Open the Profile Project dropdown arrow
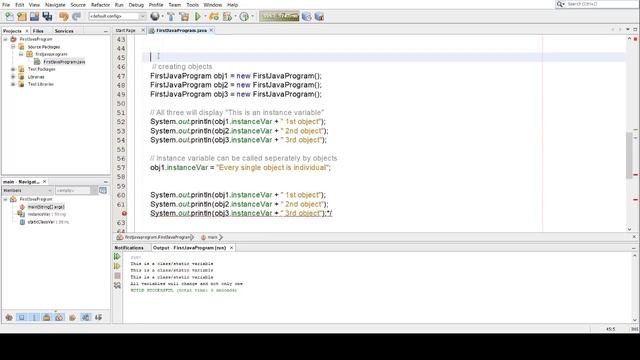Image resolution: width=640 pixels, height=360 pixels. coord(235,16)
